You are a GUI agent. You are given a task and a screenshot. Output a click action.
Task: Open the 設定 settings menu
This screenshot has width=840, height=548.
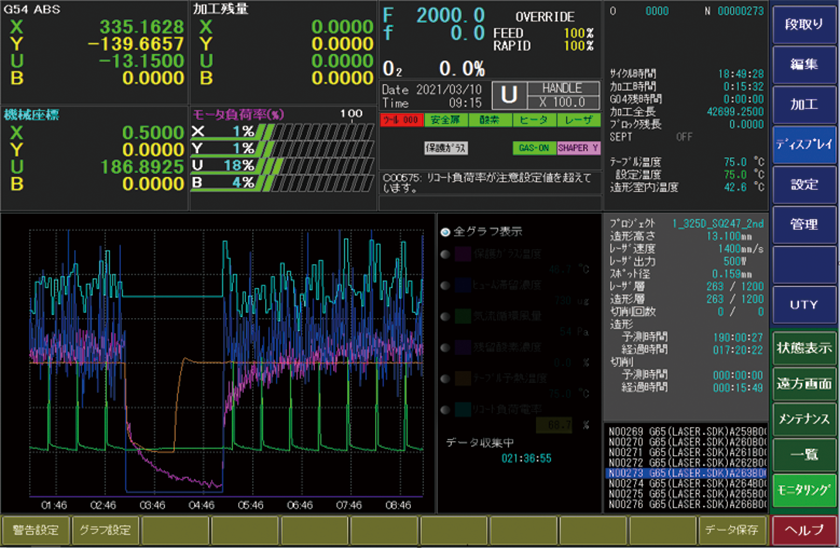coord(804,185)
